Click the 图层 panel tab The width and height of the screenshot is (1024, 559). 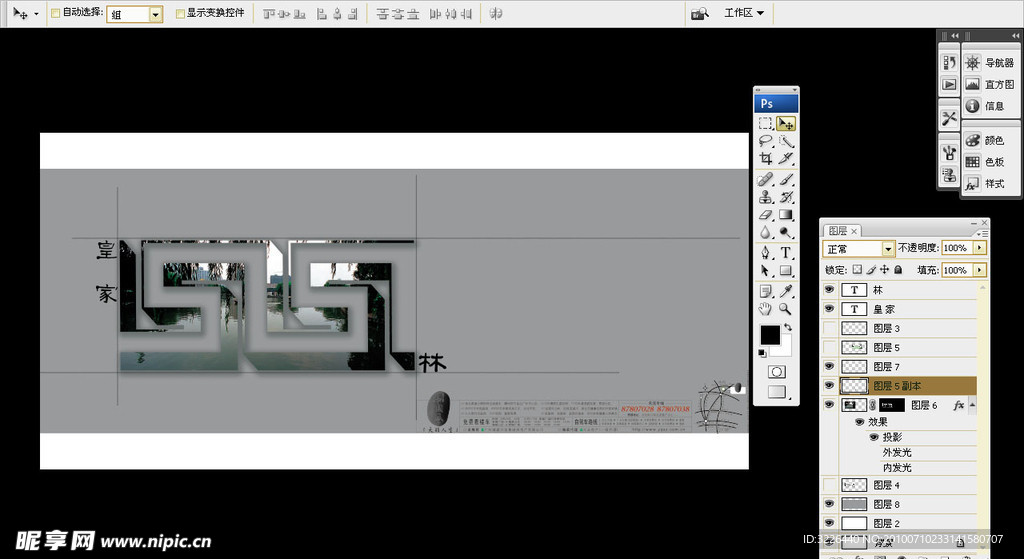tap(837, 230)
